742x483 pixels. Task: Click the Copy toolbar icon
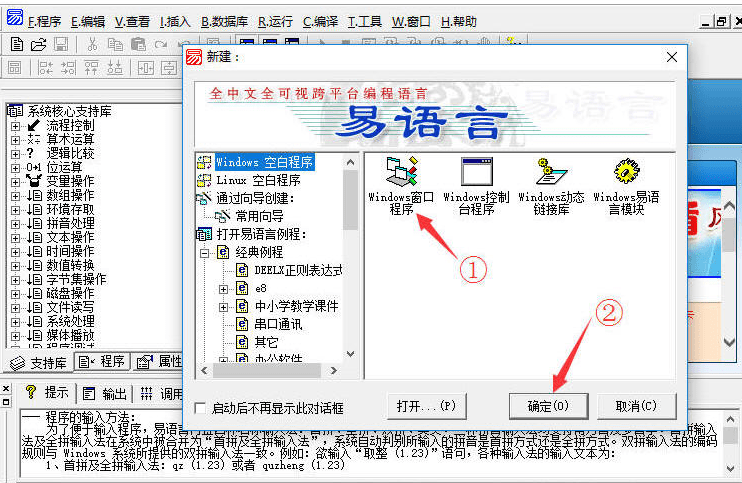(x=115, y=44)
